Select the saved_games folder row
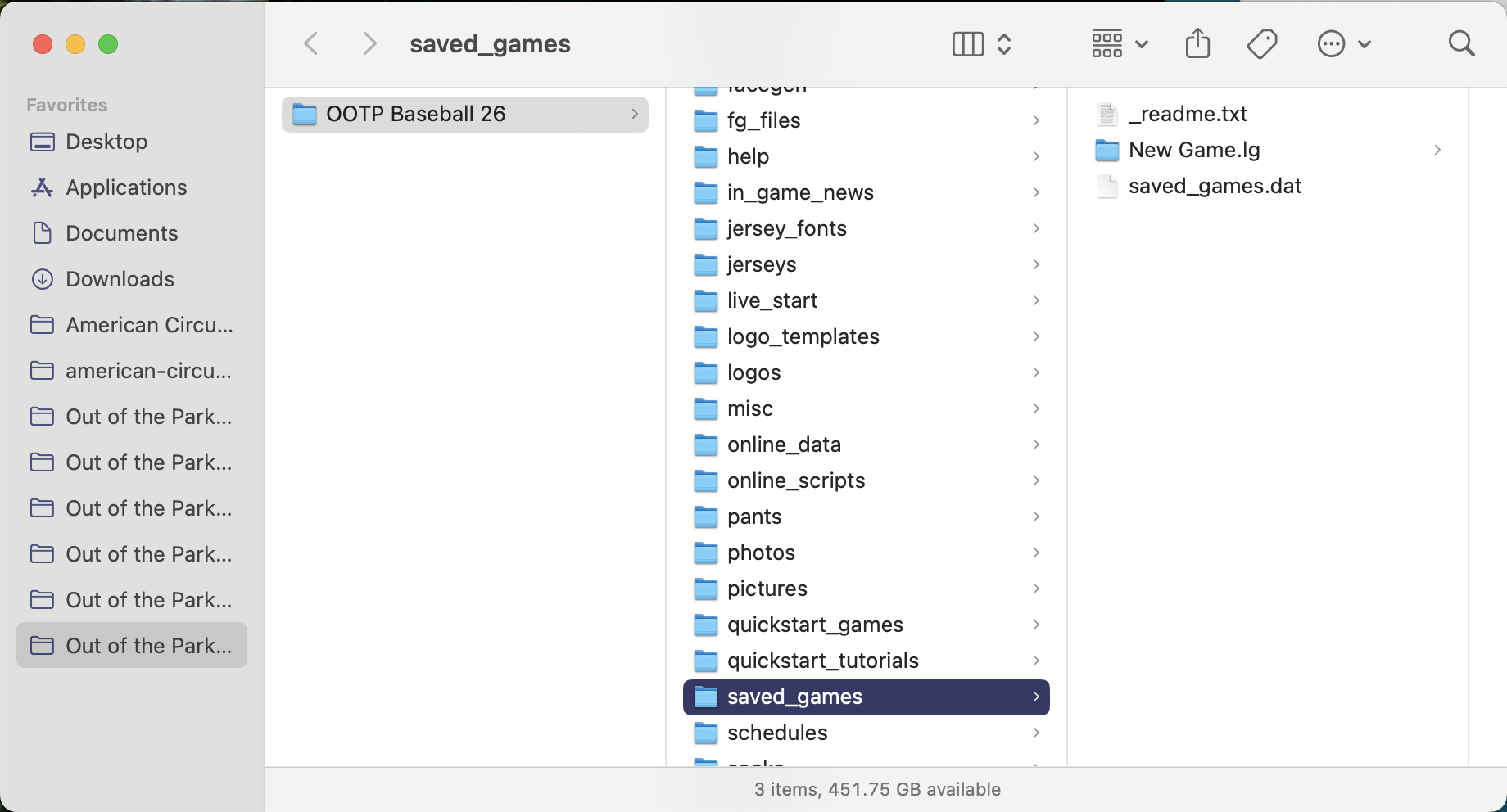 click(x=867, y=697)
